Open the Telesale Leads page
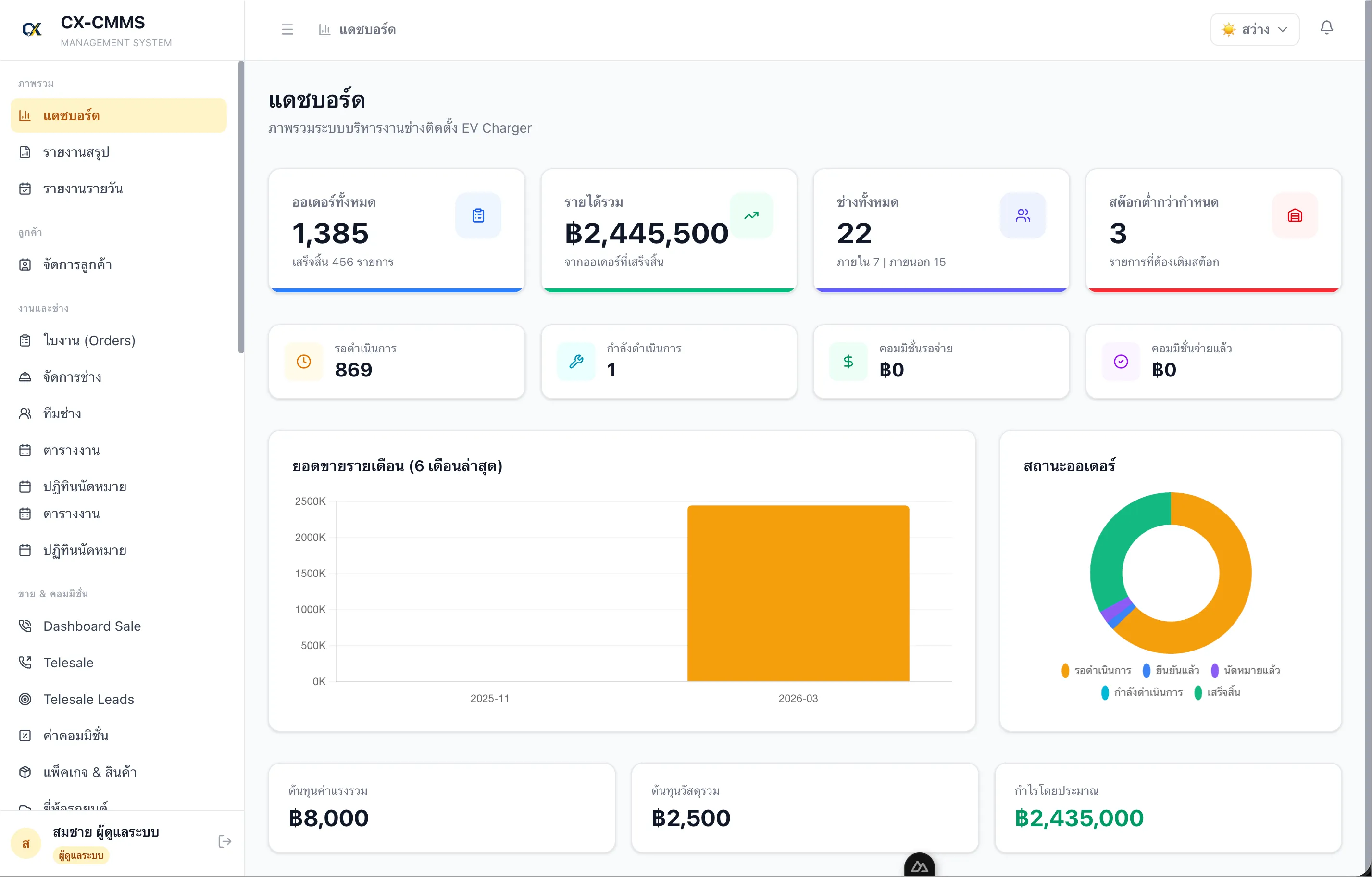The width and height of the screenshot is (1372, 877). point(88,699)
